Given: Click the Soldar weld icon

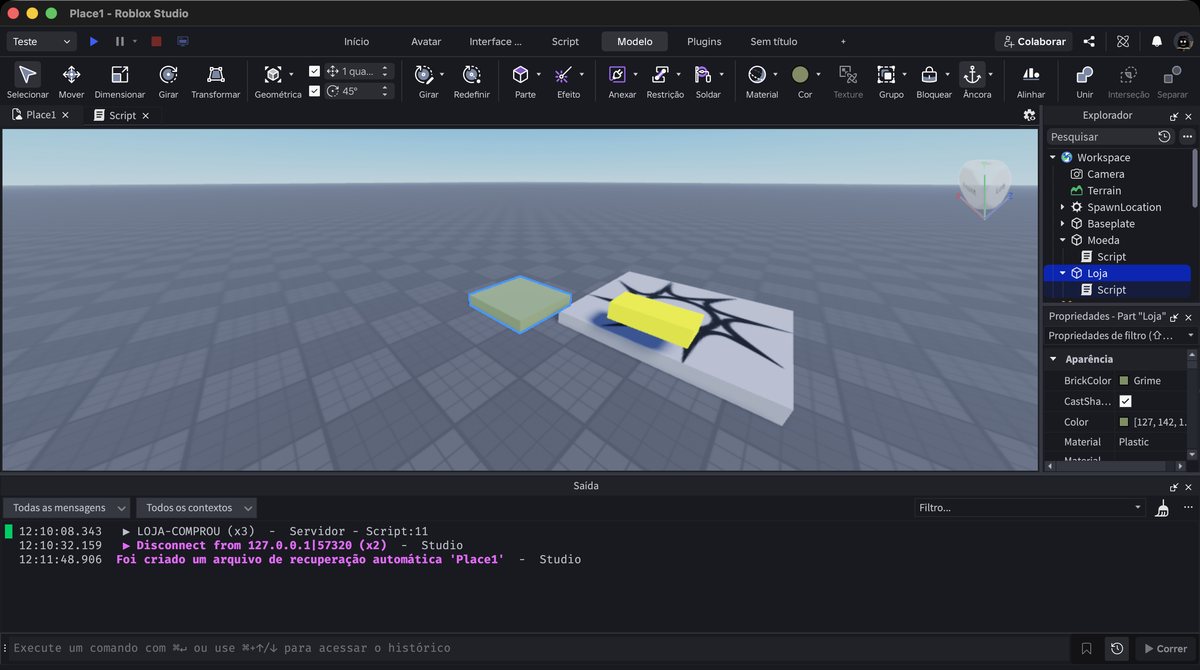Looking at the screenshot, I should 703,75.
